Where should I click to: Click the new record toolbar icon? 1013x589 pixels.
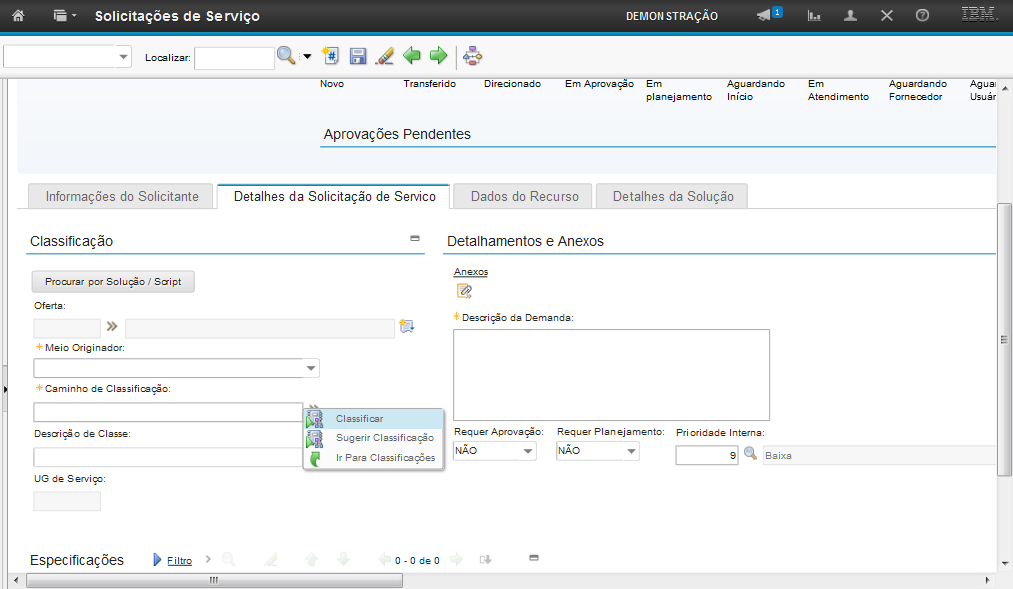click(x=331, y=56)
